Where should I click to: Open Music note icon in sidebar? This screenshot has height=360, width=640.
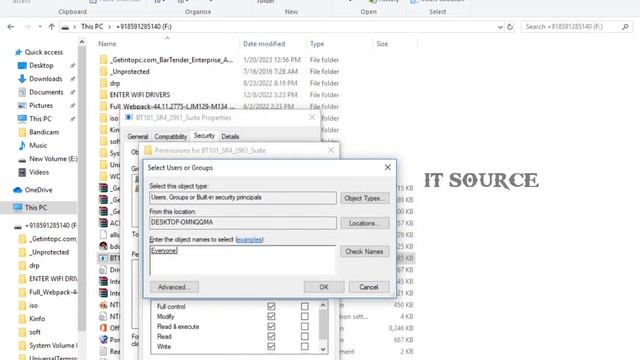tap(22, 145)
